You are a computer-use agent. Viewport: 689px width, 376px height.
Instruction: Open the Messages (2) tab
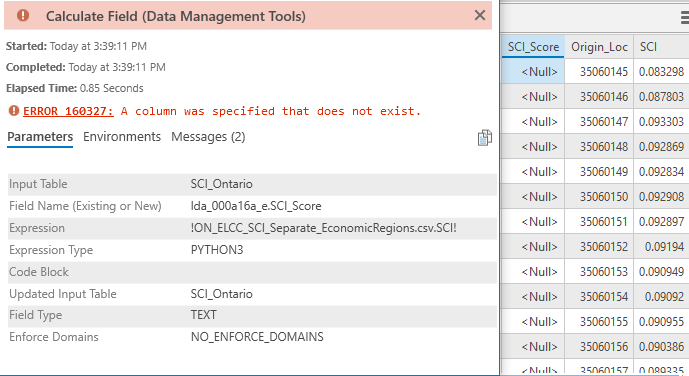click(208, 137)
